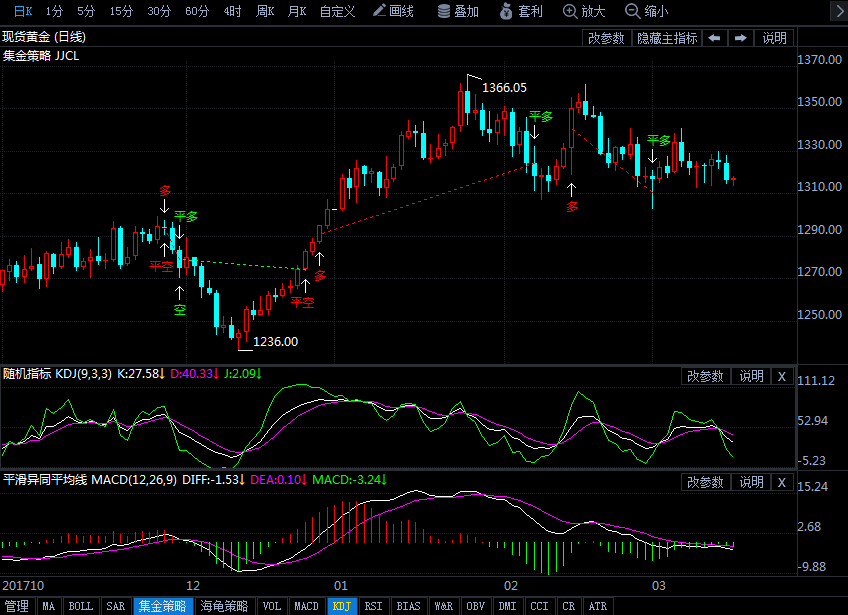848x615 pixels.
Task: Select the 画线 drawing pencil tool
Action: (x=393, y=11)
